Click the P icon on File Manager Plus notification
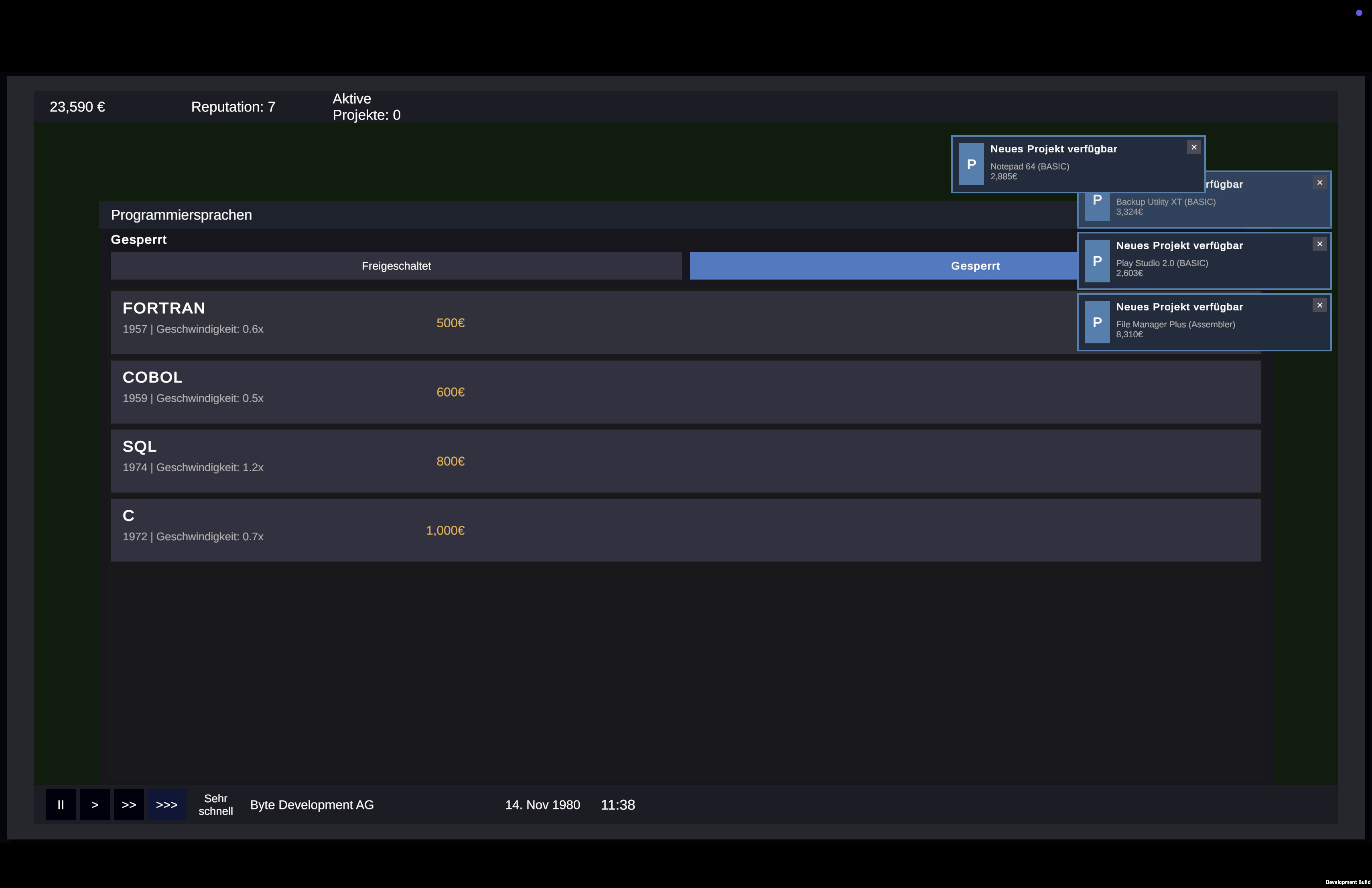Viewport: 1372px width, 888px height. tap(1098, 323)
